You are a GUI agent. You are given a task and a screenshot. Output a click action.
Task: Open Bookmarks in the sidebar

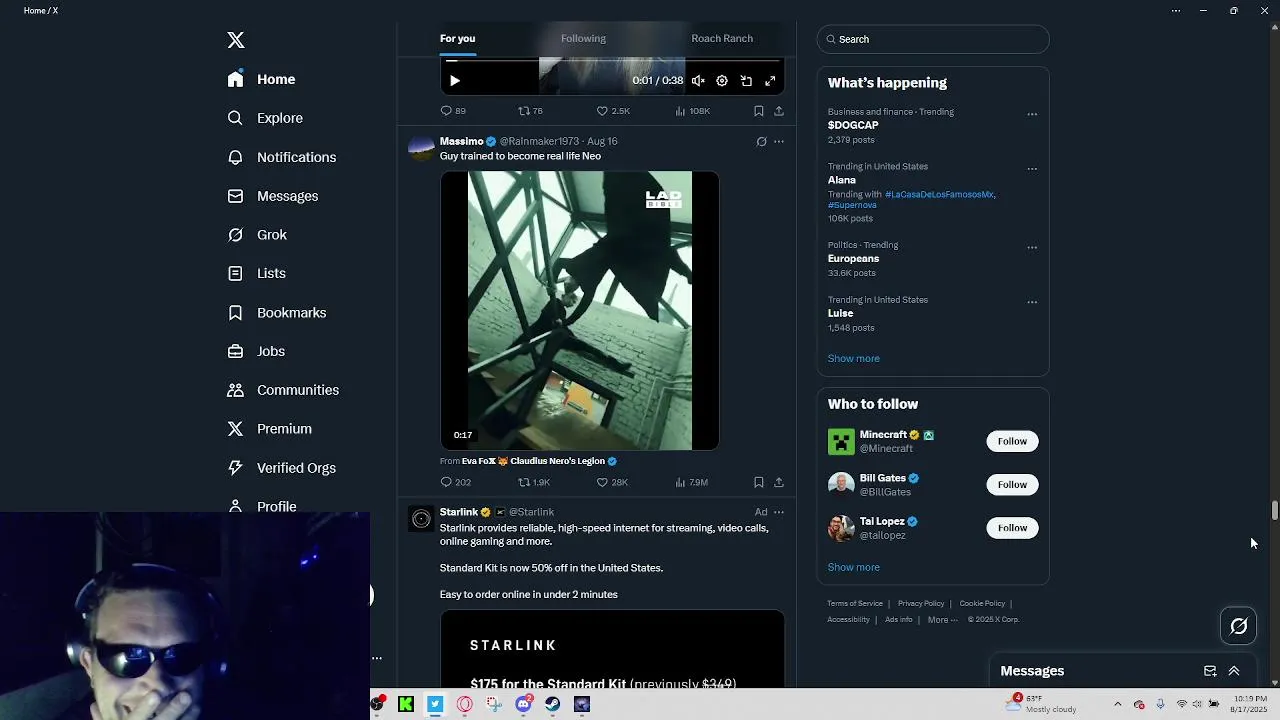[276, 313]
